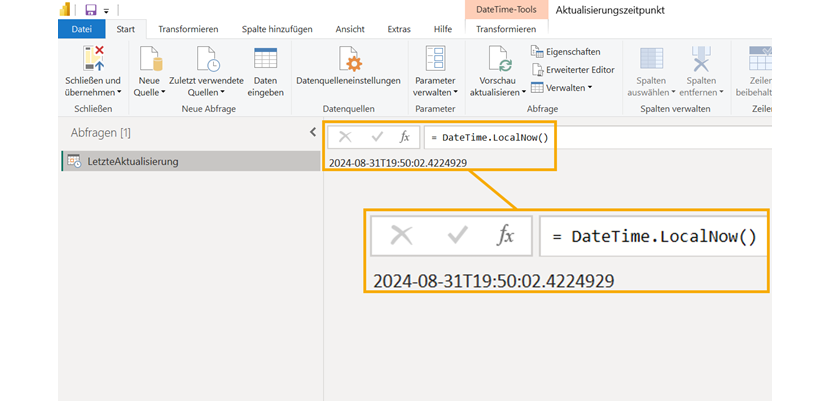Collapse the Abfragen pane with chevron
Viewport: 830px width, 401px height.
(312, 132)
